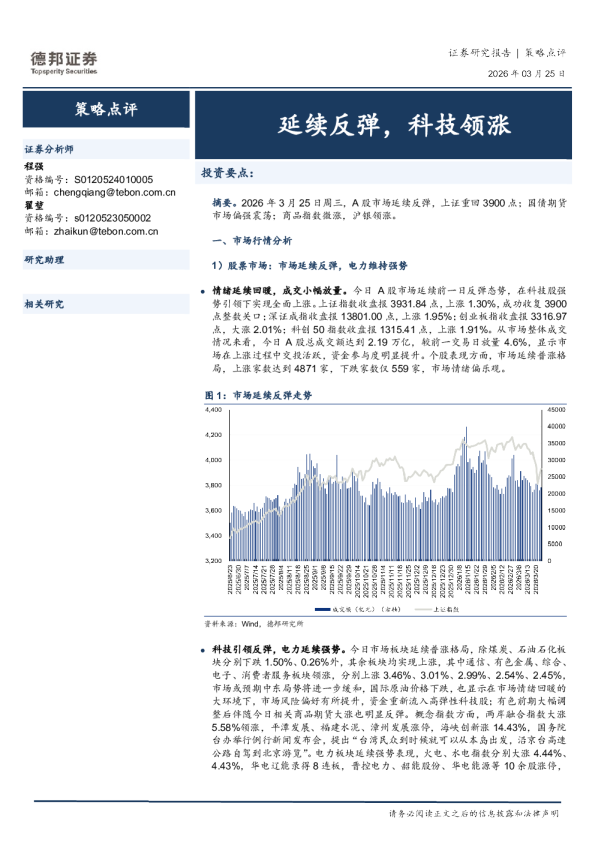
Task: Click the gray 上证指数 legend entry
Action: [437, 609]
